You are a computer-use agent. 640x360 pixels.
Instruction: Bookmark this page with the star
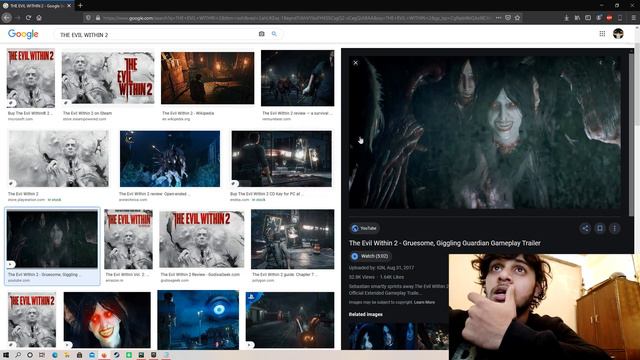[x=517, y=18]
